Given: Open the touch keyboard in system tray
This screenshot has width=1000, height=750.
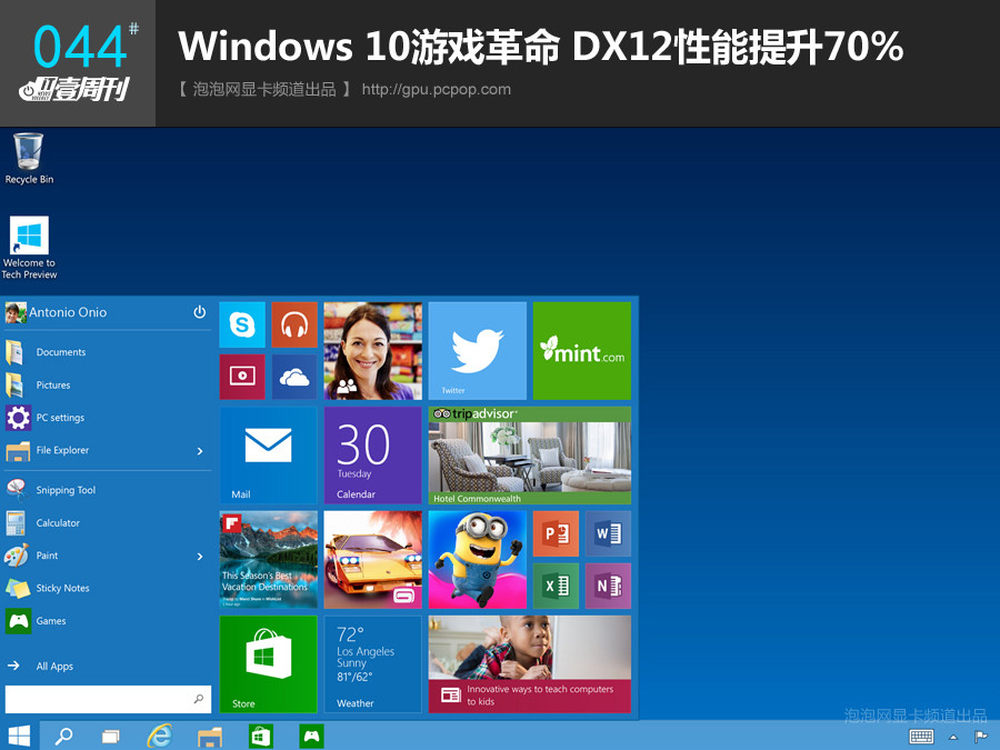Looking at the screenshot, I should pyautogui.click(x=921, y=737).
